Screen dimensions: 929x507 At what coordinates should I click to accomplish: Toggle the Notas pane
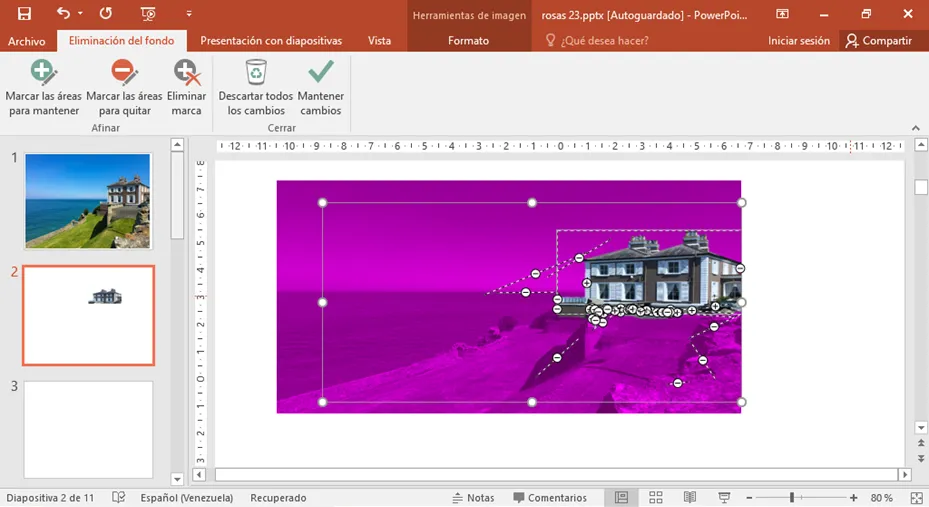(x=473, y=498)
